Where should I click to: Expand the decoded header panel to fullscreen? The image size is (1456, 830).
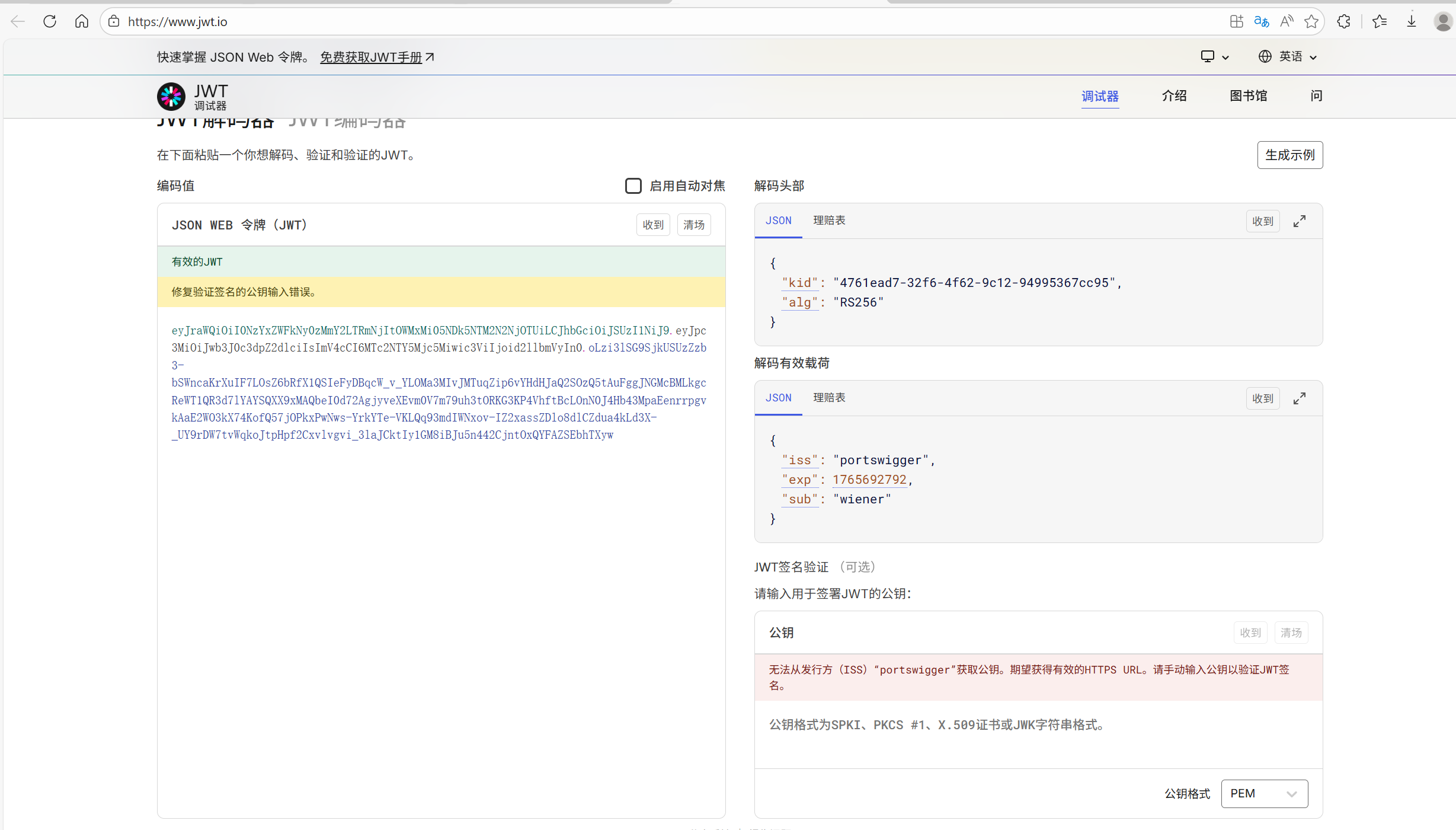click(1299, 221)
